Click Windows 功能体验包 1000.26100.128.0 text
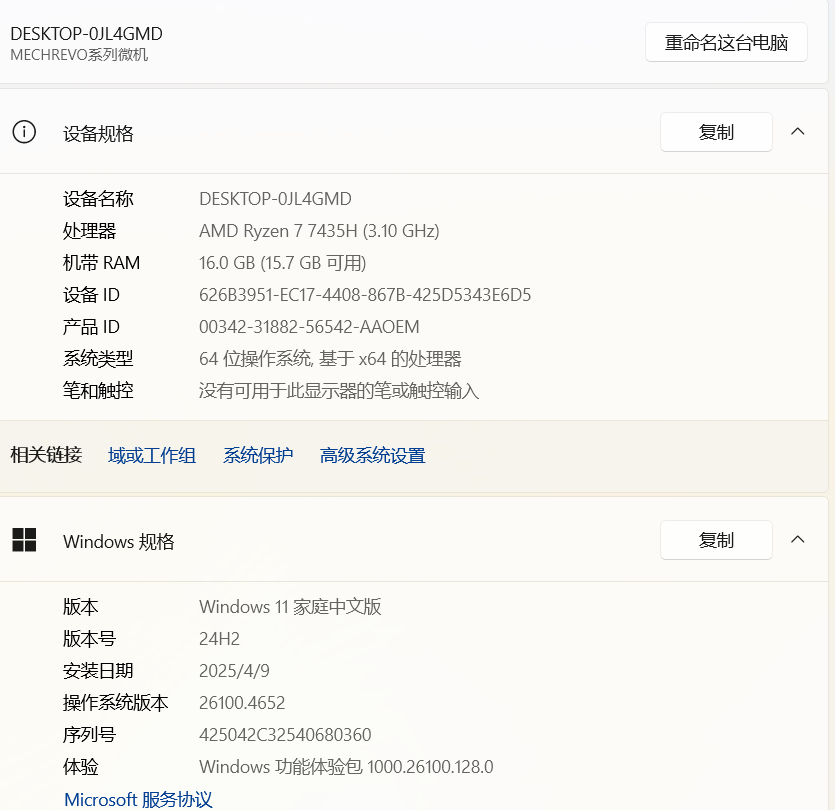This screenshot has width=835, height=810. click(x=346, y=767)
